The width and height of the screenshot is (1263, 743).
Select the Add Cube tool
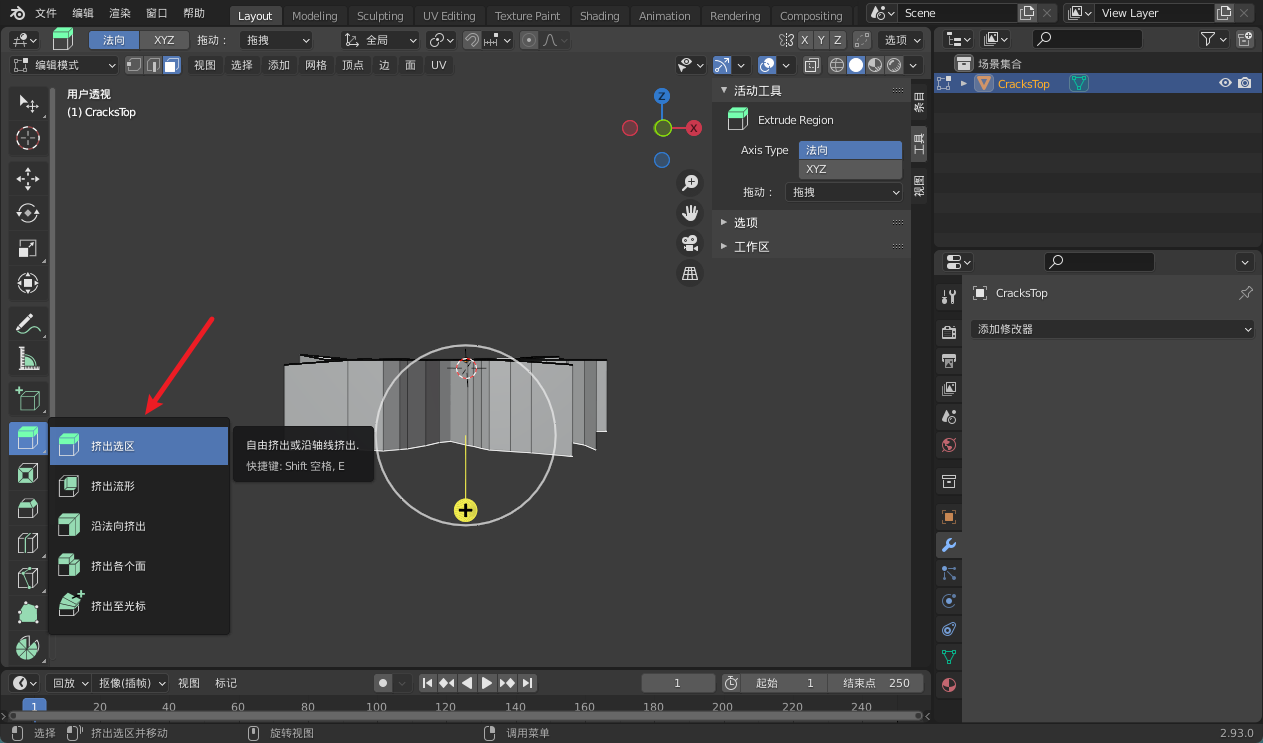[x=28, y=399]
